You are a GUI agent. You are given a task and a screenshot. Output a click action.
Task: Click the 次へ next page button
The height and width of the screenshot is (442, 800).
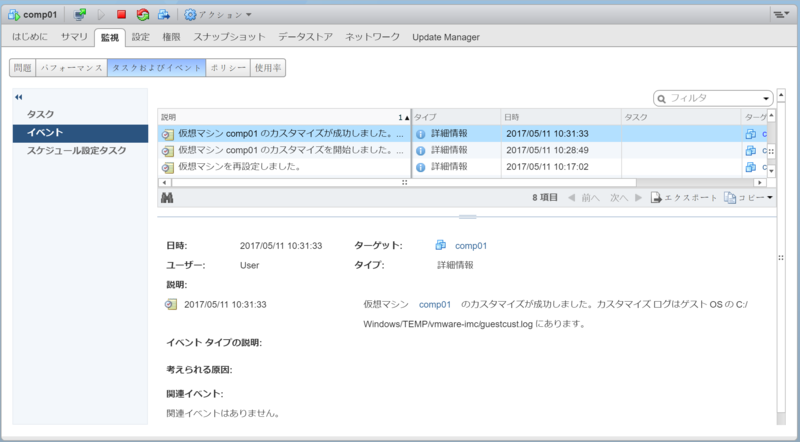[626, 198]
